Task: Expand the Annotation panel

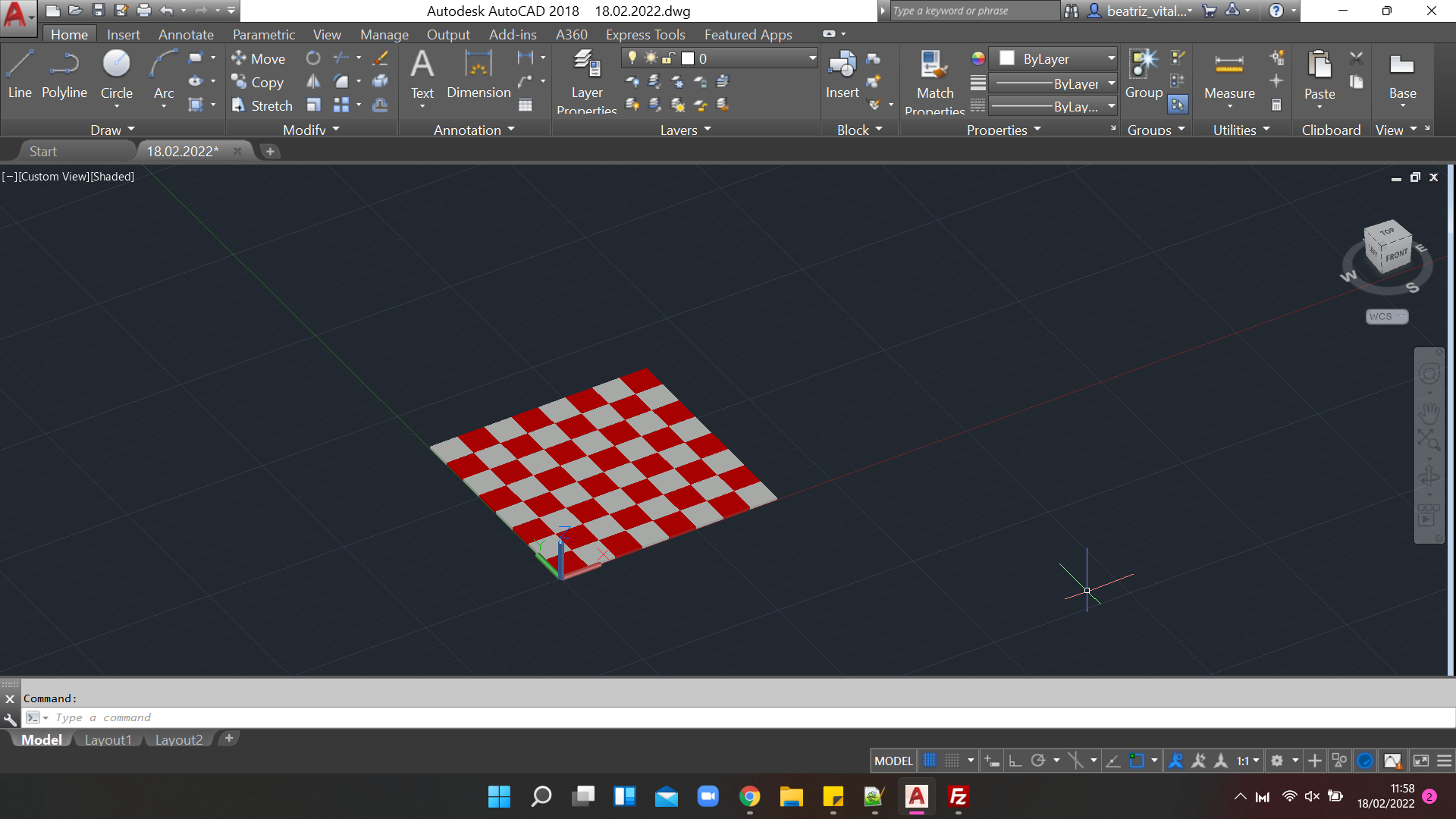Action: click(x=474, y=130)
